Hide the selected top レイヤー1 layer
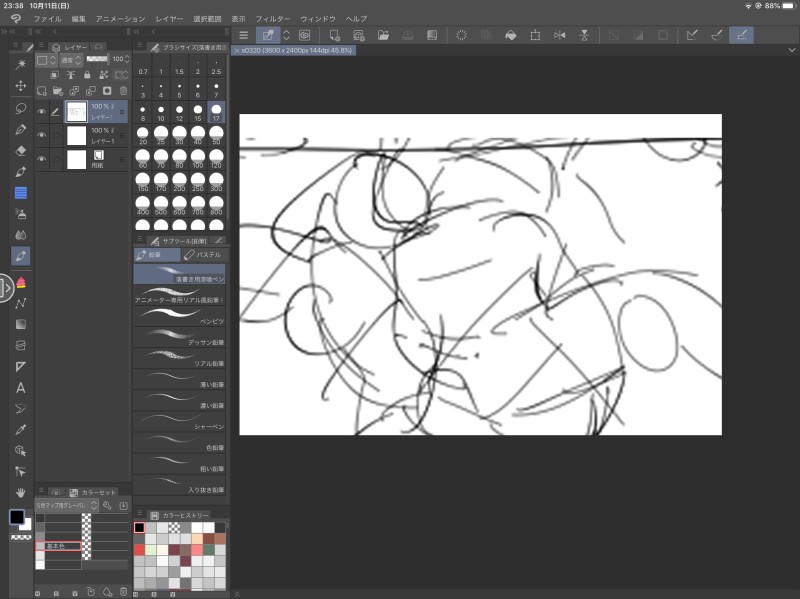 (42, 111)
